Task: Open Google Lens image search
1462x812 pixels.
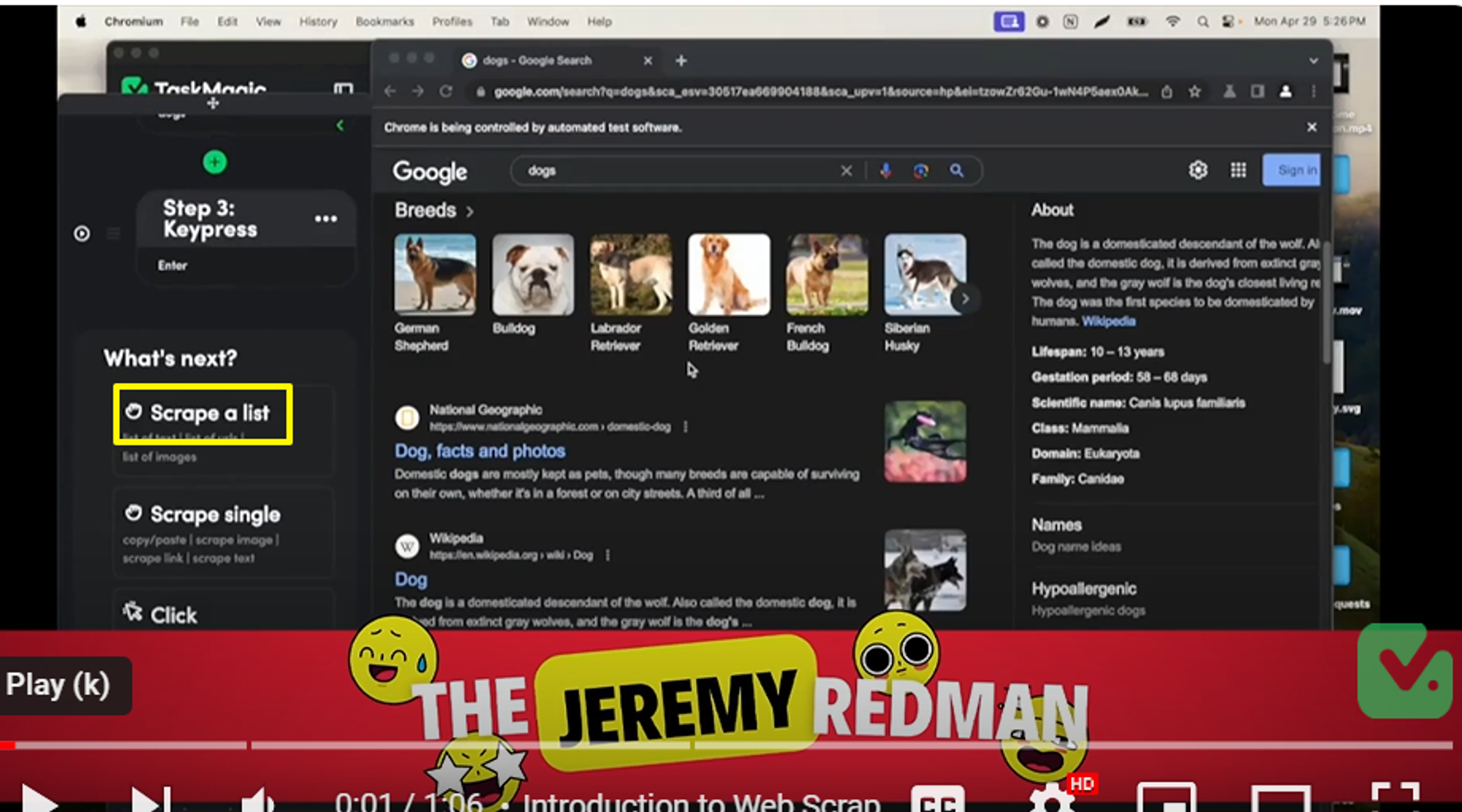Action: [x=921, y=171]
